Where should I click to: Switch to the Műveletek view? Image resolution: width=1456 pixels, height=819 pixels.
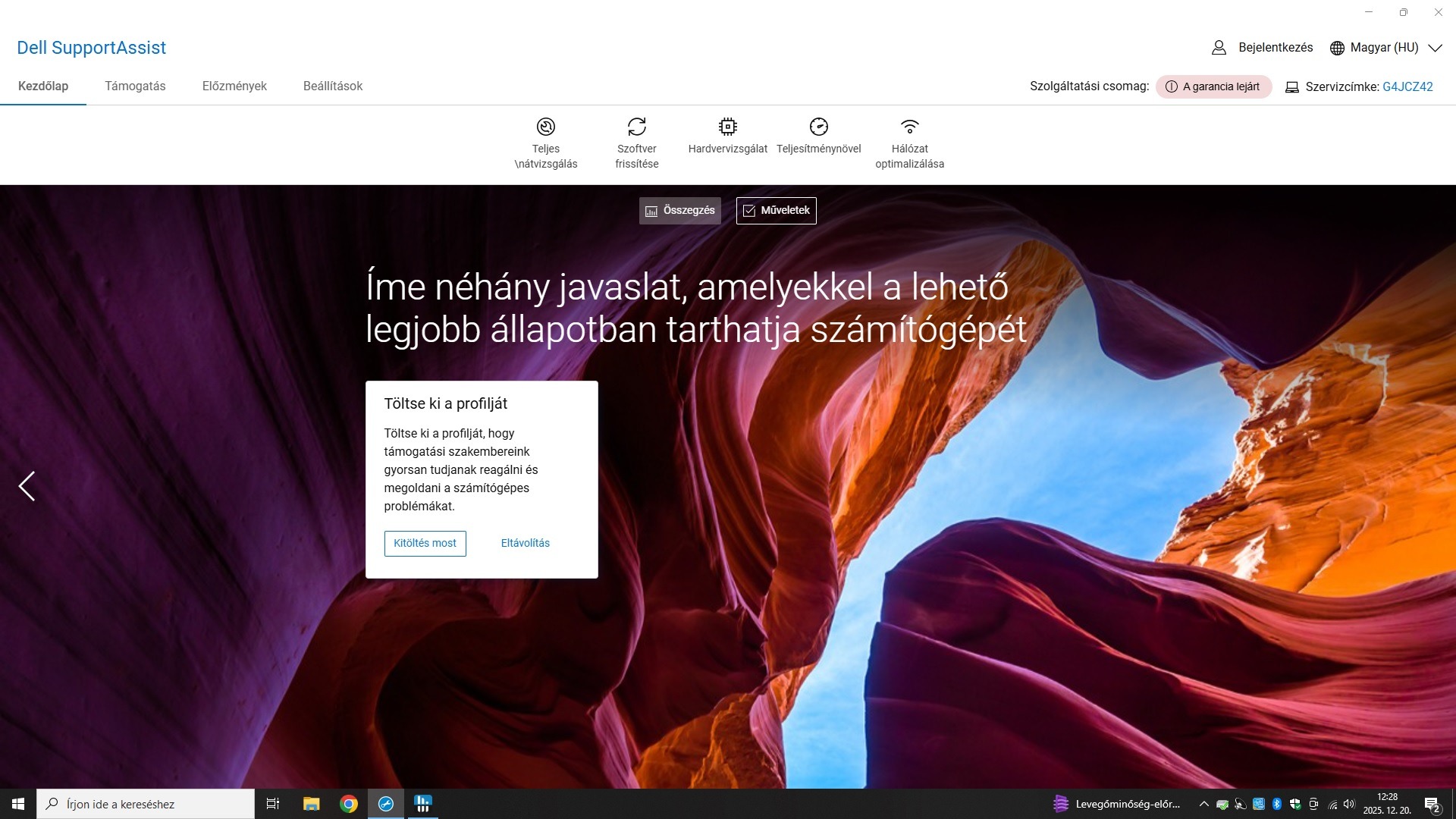pos(776,211)
